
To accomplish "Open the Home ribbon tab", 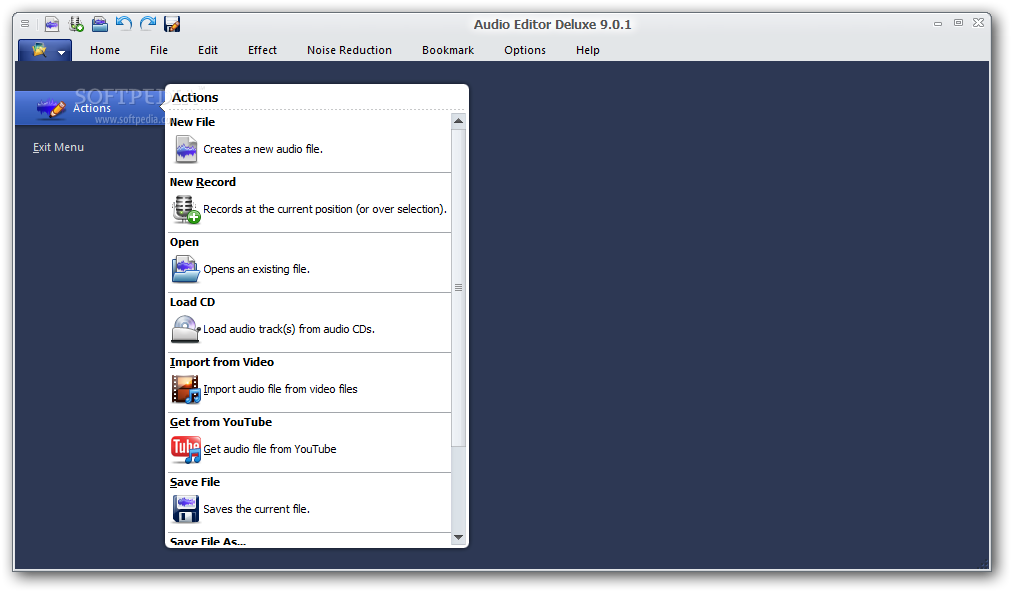I will (x=105, y=50).
